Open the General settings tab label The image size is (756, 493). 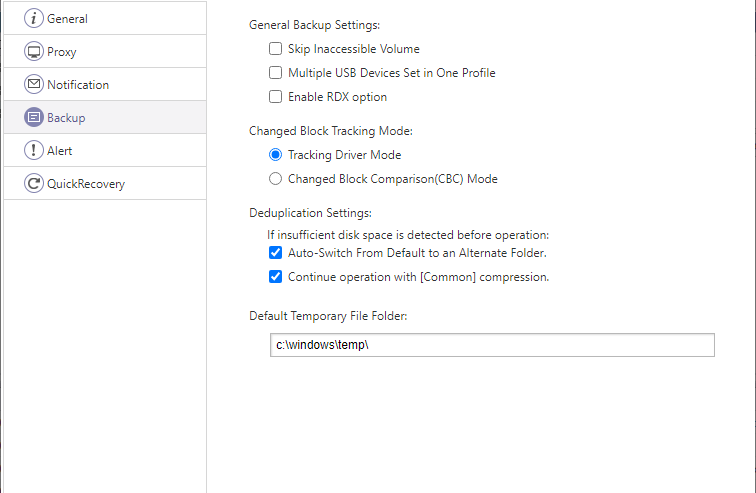(67, 18)
